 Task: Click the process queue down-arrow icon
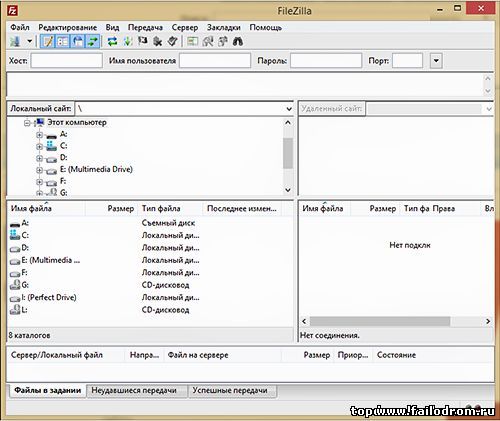click(x=128, y=41)
